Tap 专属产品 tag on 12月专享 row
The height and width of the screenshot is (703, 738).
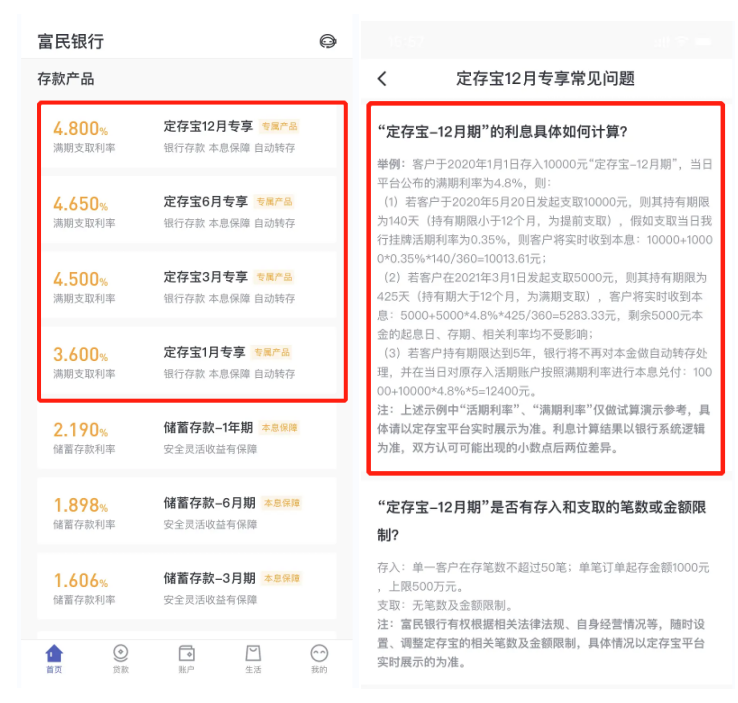[280, 126]
